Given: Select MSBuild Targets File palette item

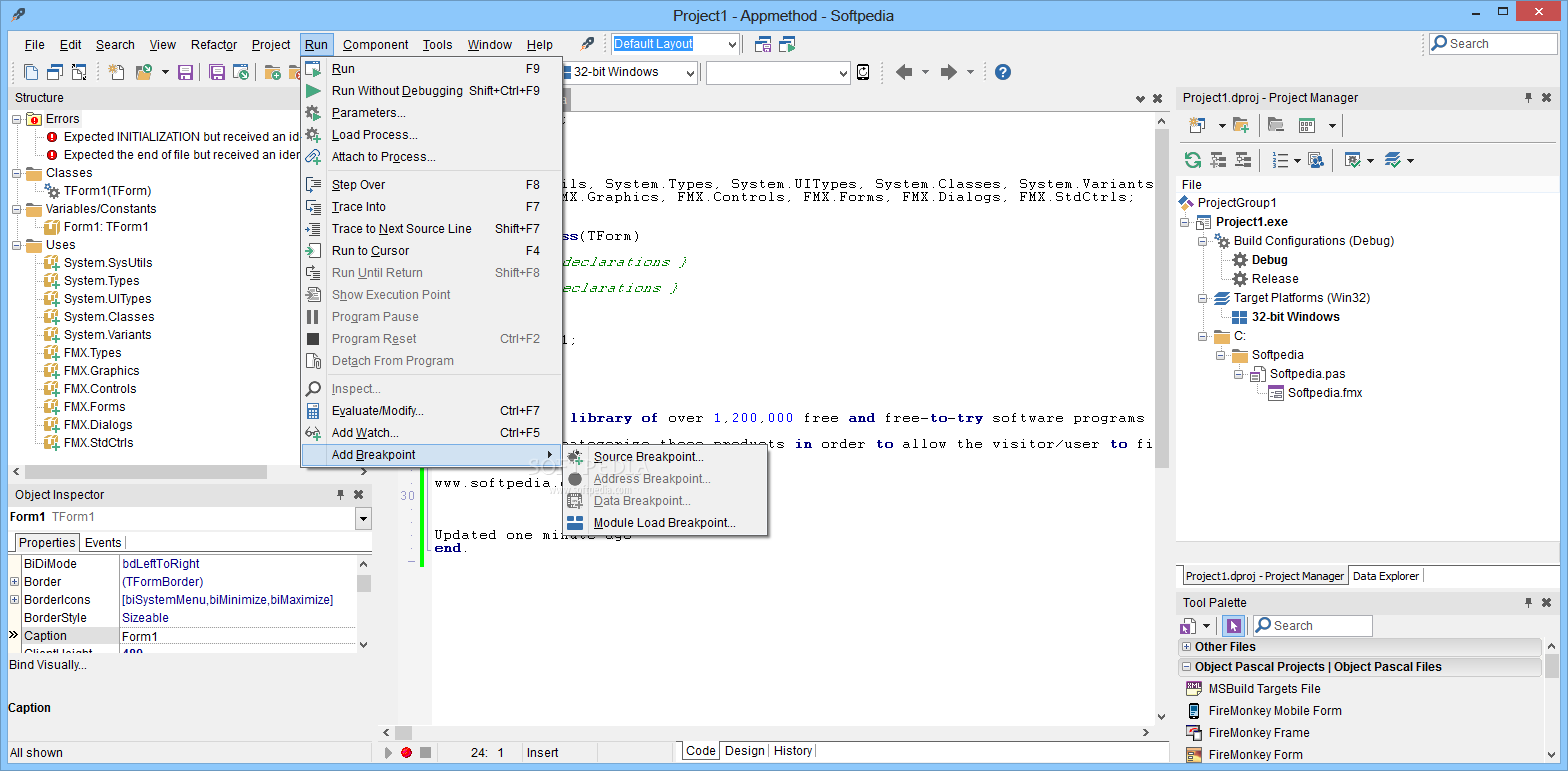Looking at the screenshot, I should [x=1264, y=689].
